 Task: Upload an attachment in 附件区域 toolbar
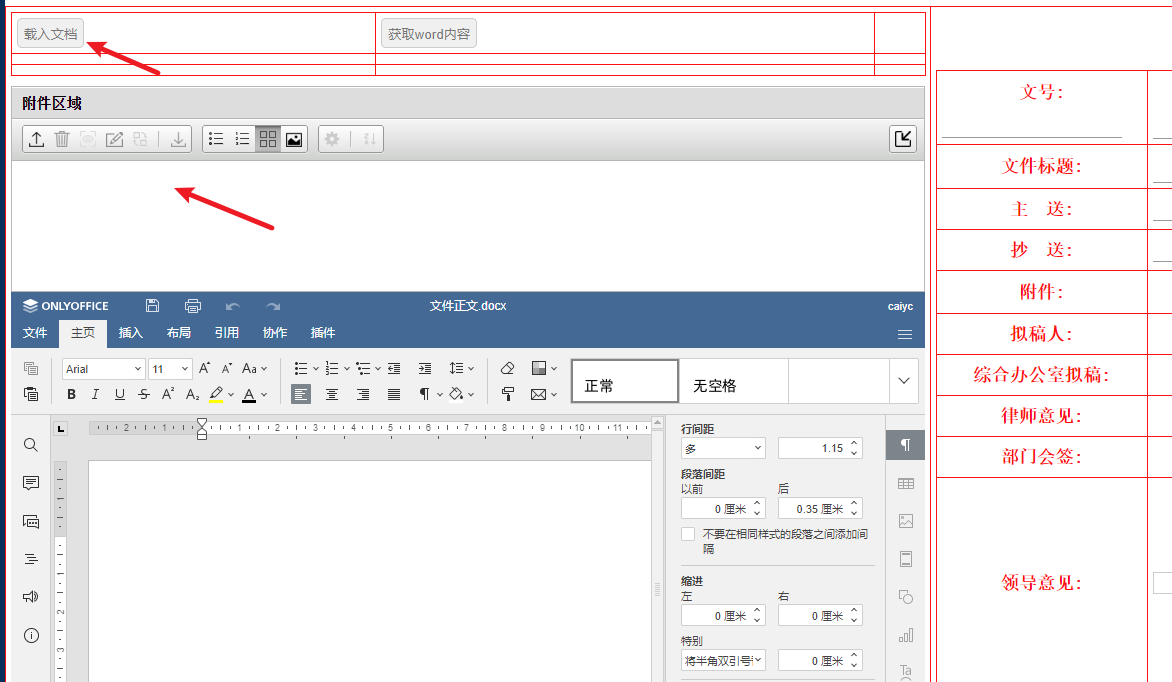[36, 139]
